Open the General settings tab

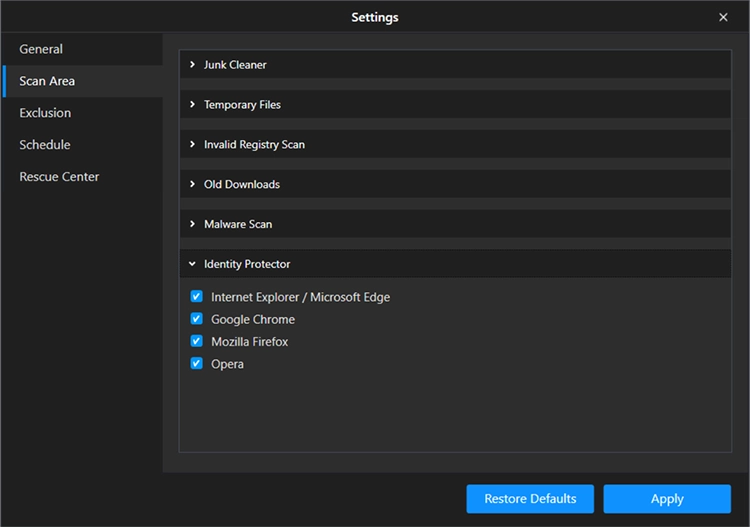pos(41,49)
